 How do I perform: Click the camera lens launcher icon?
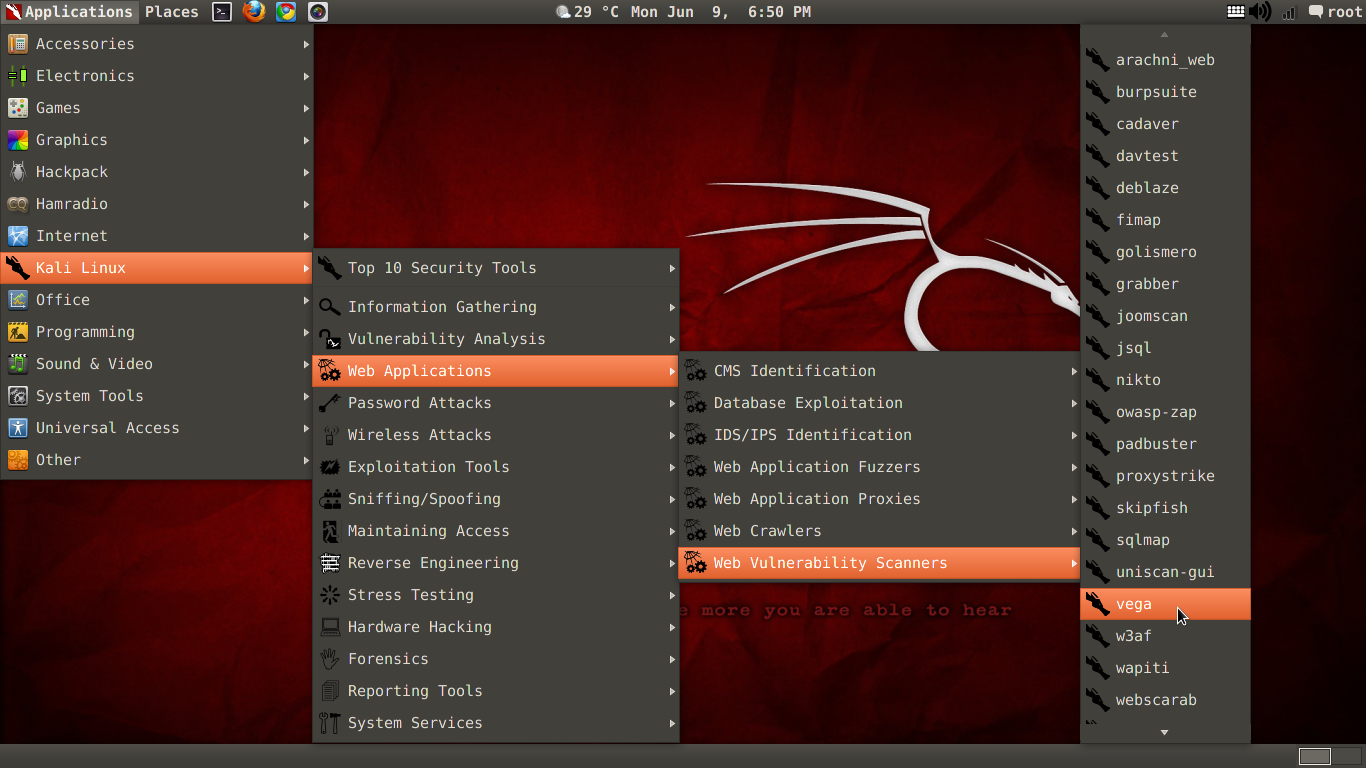tap(318, 12)
